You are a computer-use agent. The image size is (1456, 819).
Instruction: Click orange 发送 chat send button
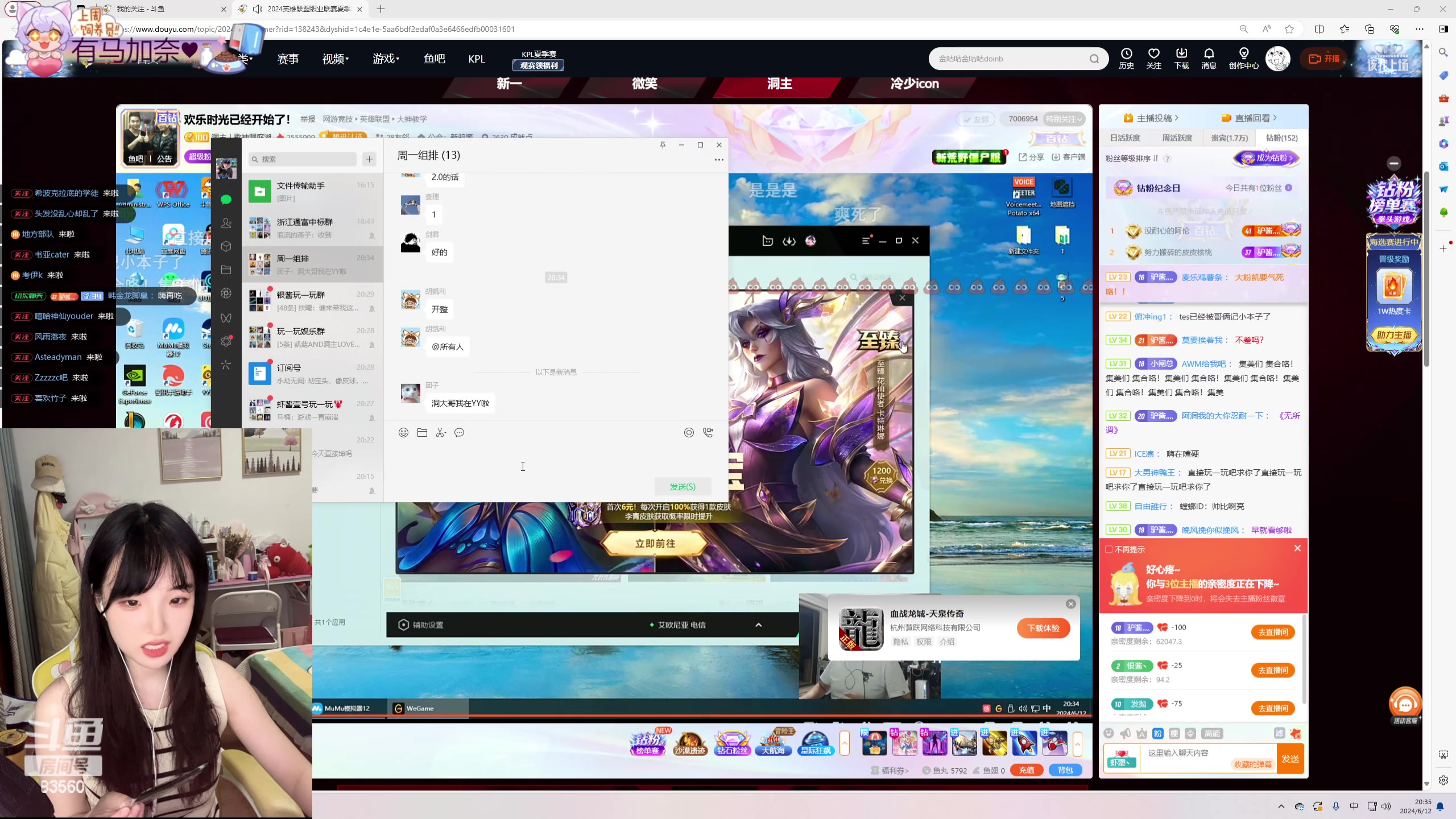[x=1290, y=759]
